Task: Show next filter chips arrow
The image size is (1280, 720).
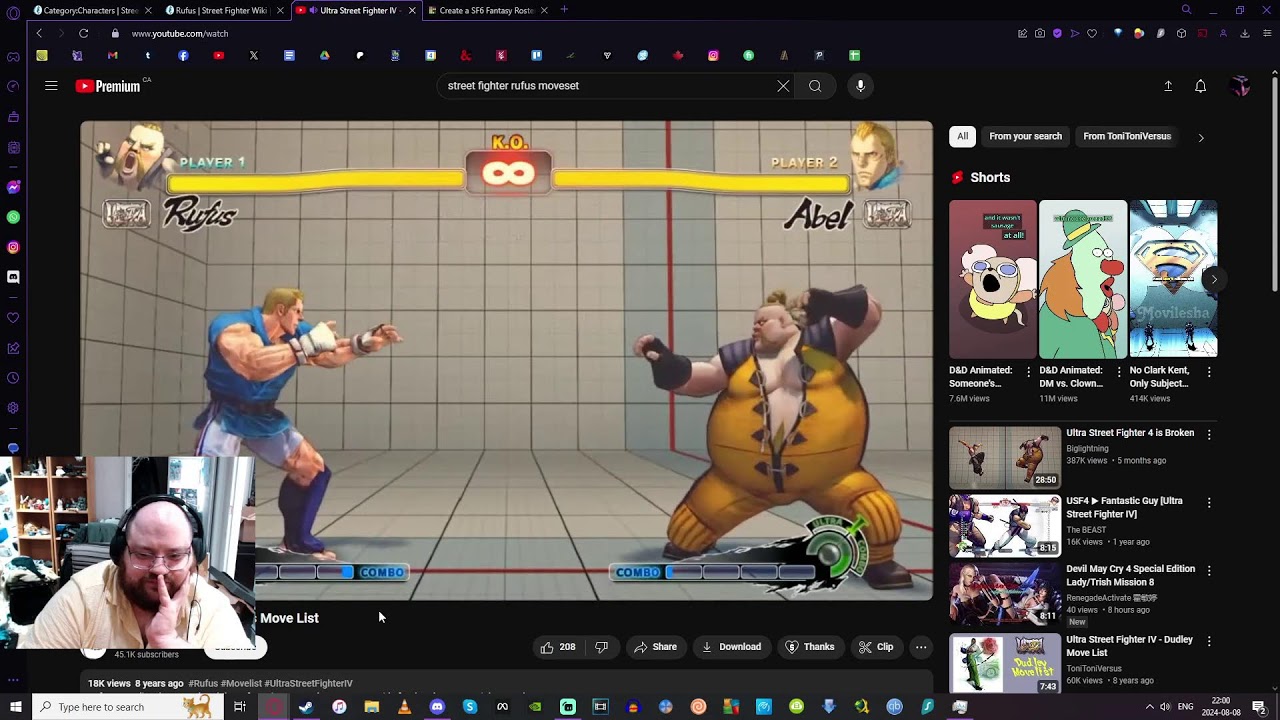Action: click(x=1201, y=137)
